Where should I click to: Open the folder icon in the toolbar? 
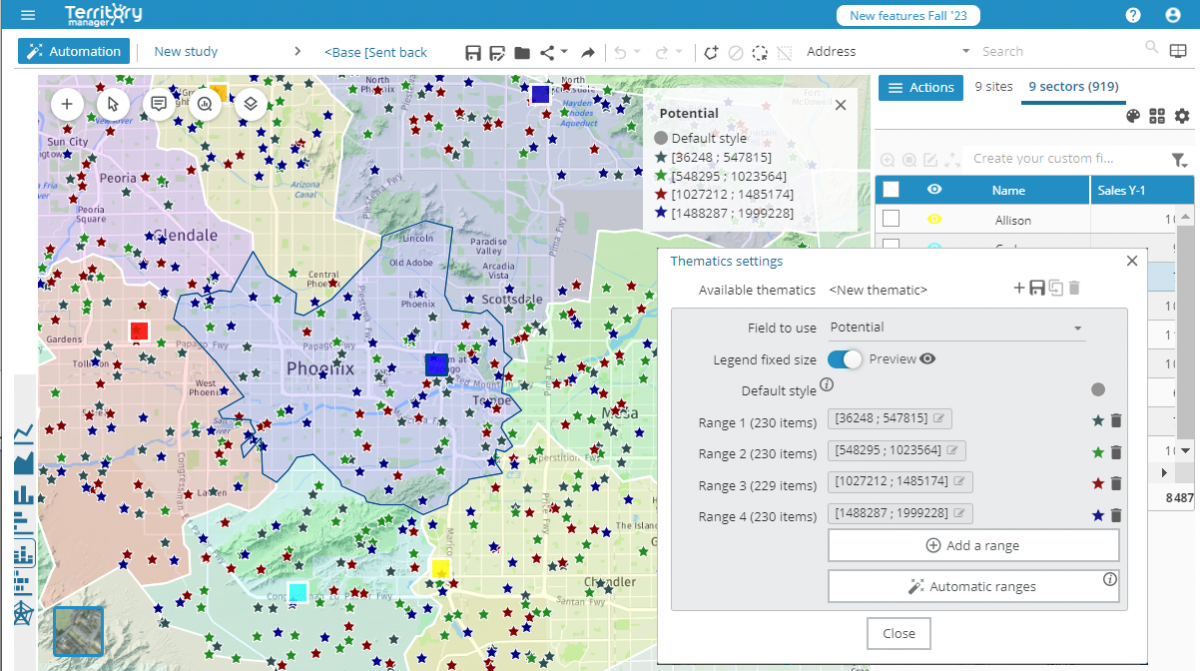(522, 53)
